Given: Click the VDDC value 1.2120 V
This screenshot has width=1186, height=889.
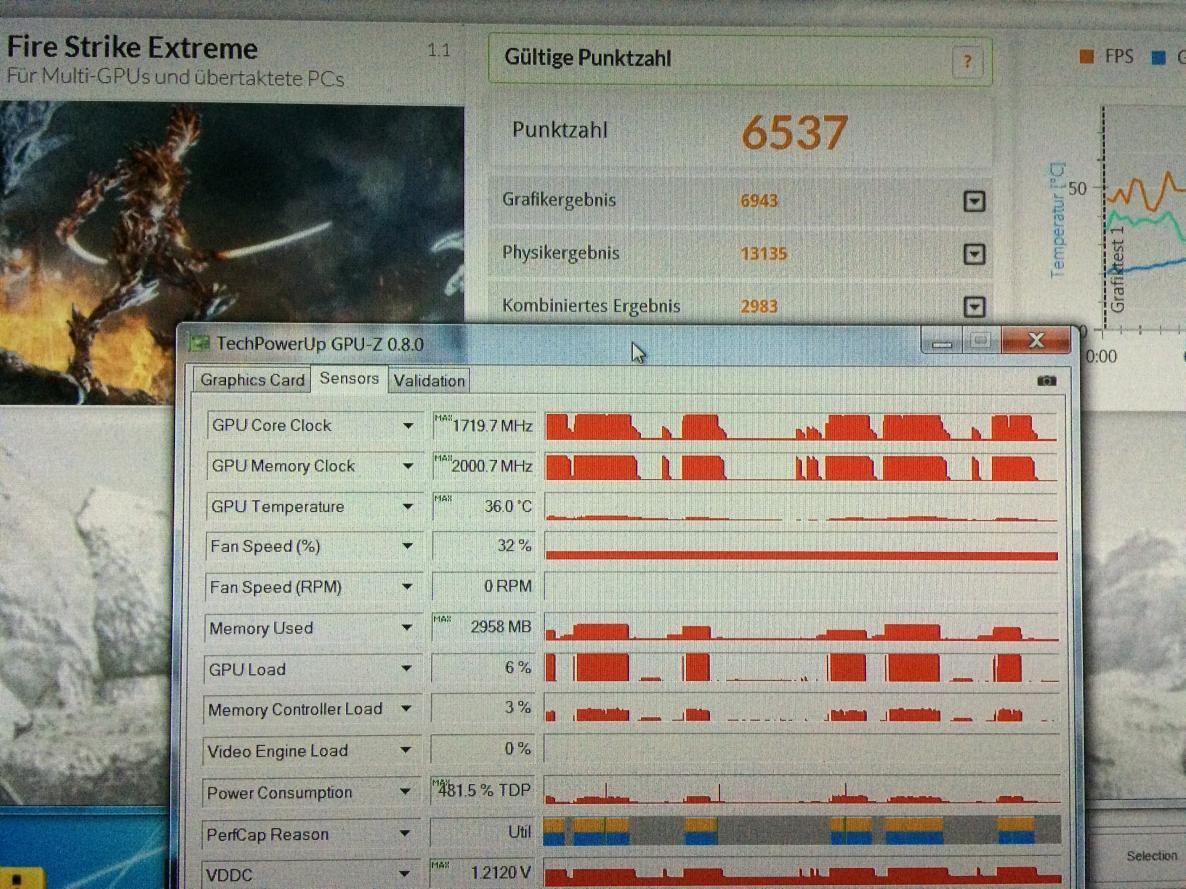Looking at the screenshot, I should click(482, 872).
